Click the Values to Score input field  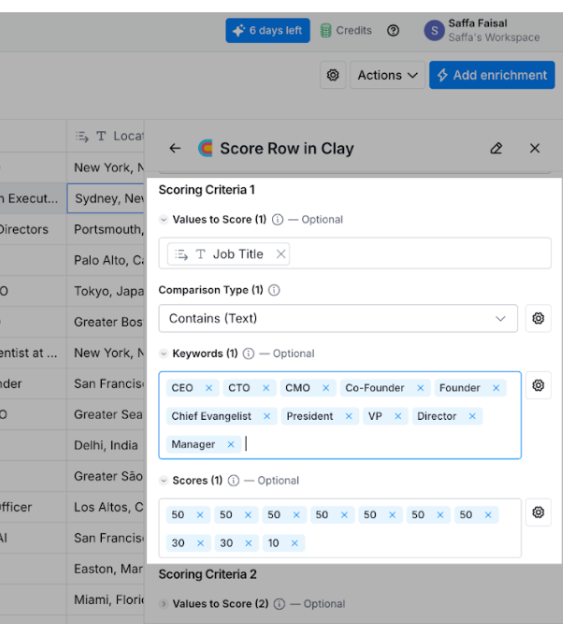(x=355, y=254)
